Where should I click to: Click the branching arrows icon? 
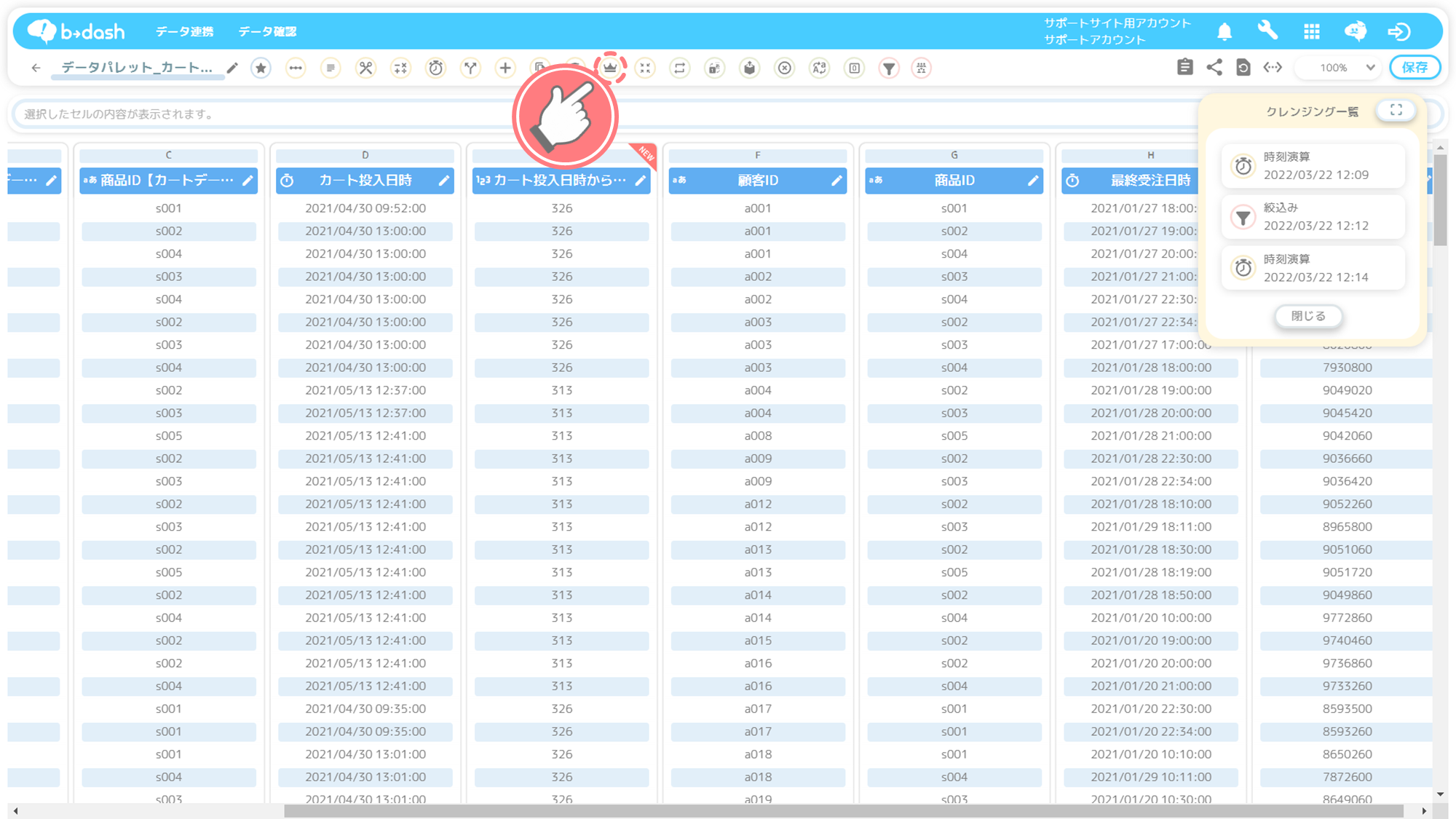tap(470, 68)
